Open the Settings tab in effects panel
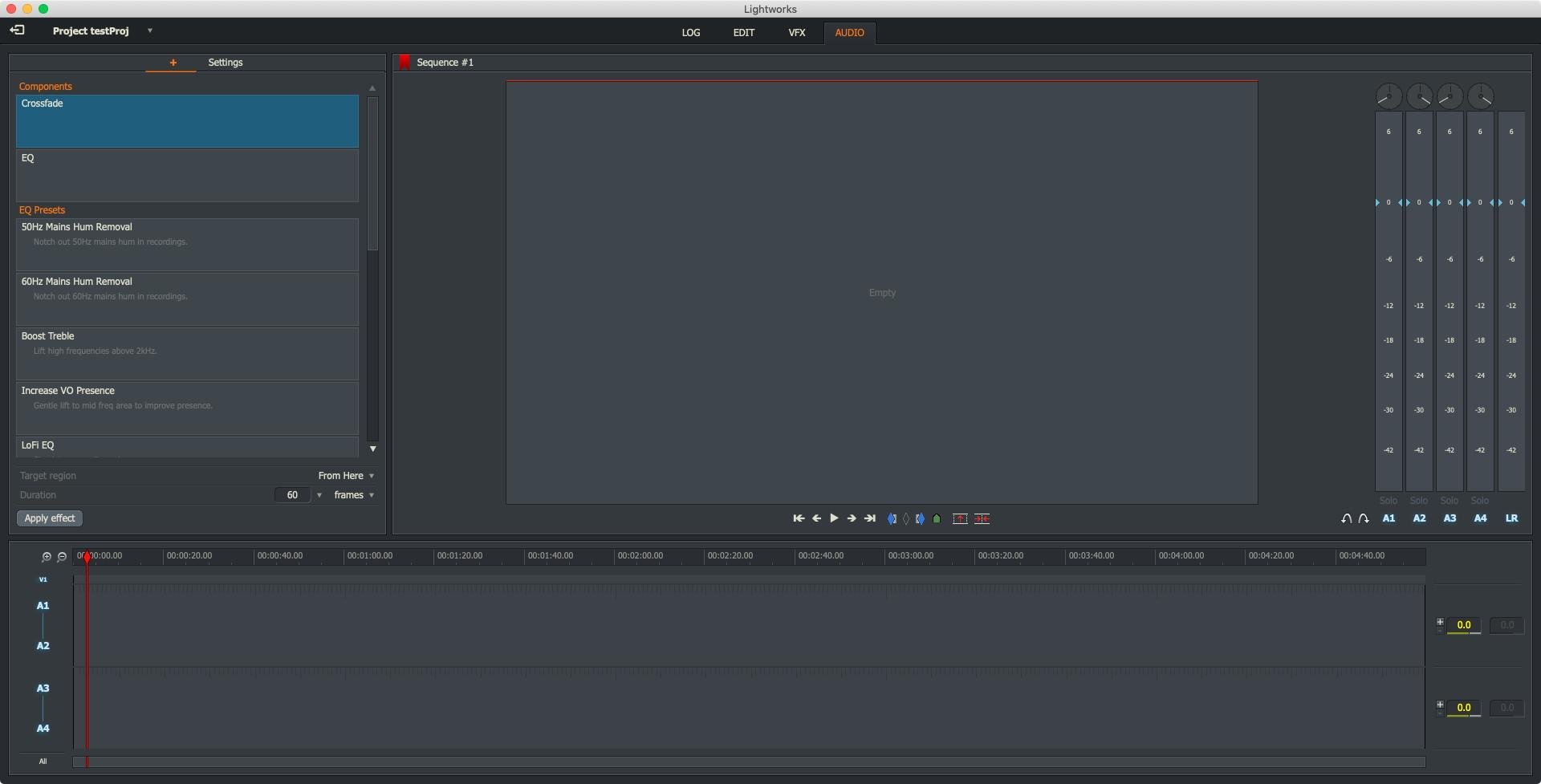The image size is (1541, 784). (x=226, y=63)
